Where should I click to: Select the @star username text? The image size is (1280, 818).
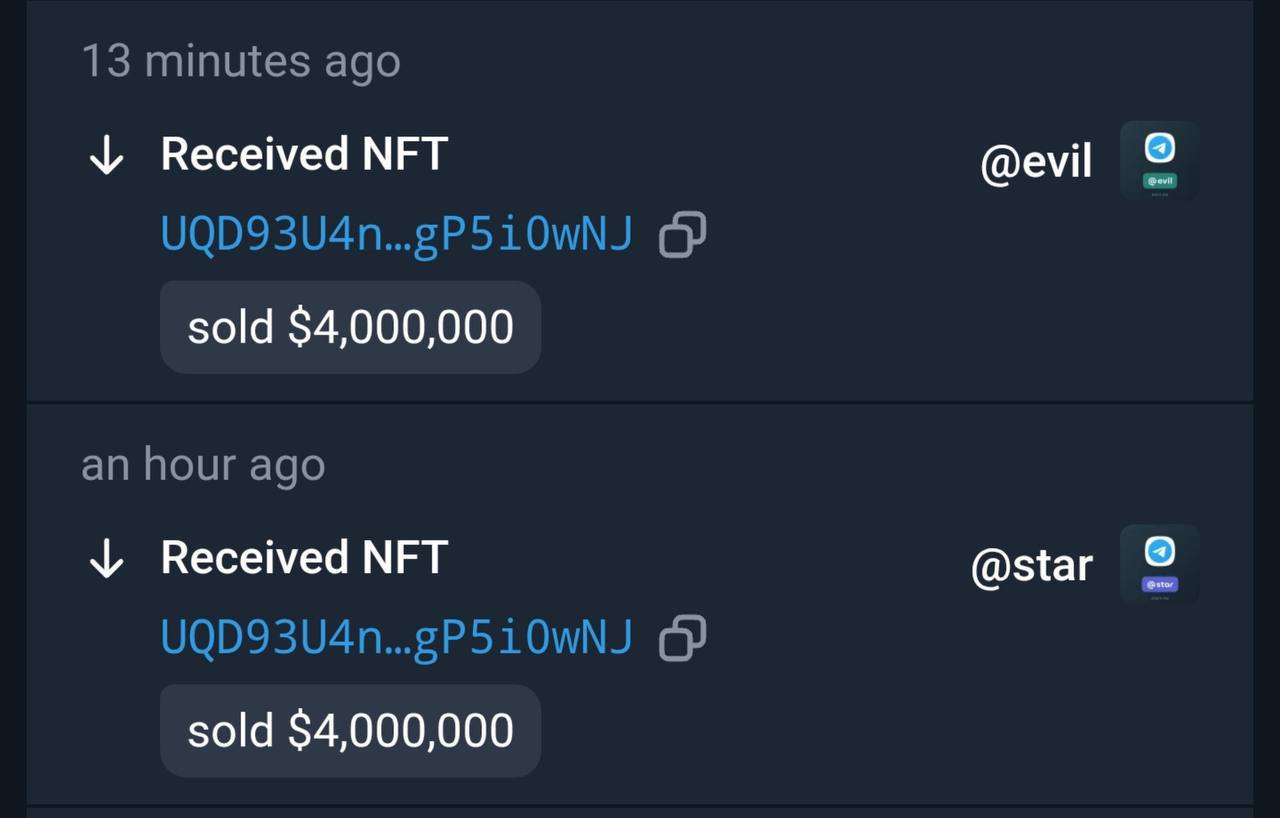coord(1031,566)
